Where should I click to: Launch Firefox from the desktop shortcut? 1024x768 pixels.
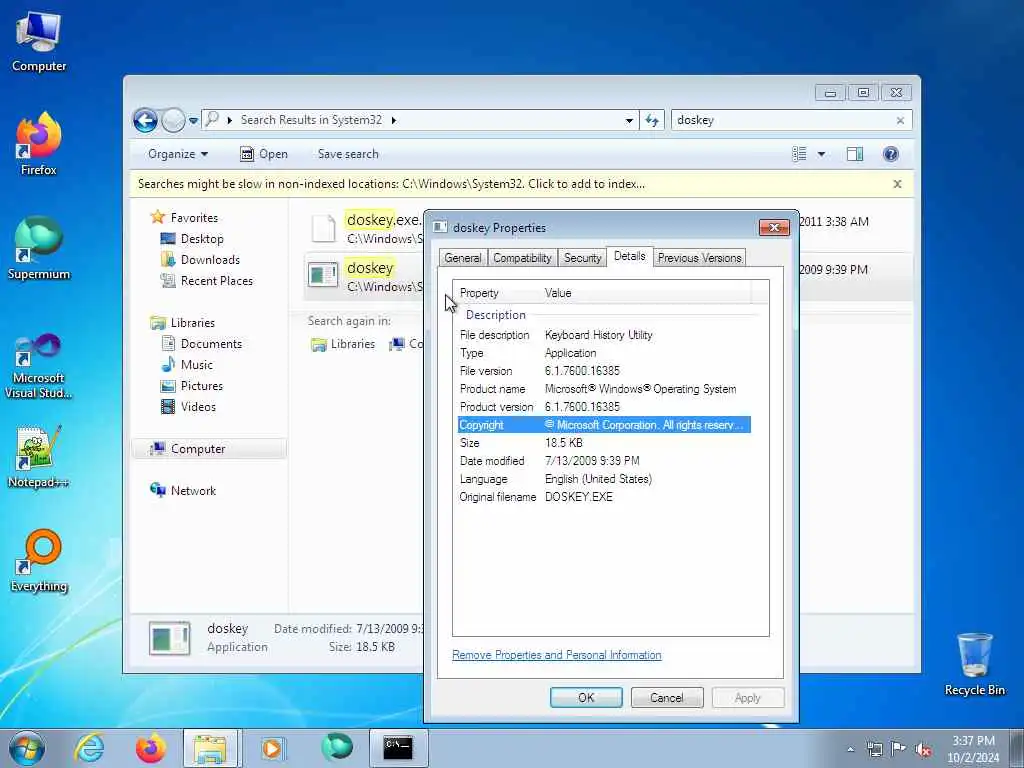click(x=39, y=144)
